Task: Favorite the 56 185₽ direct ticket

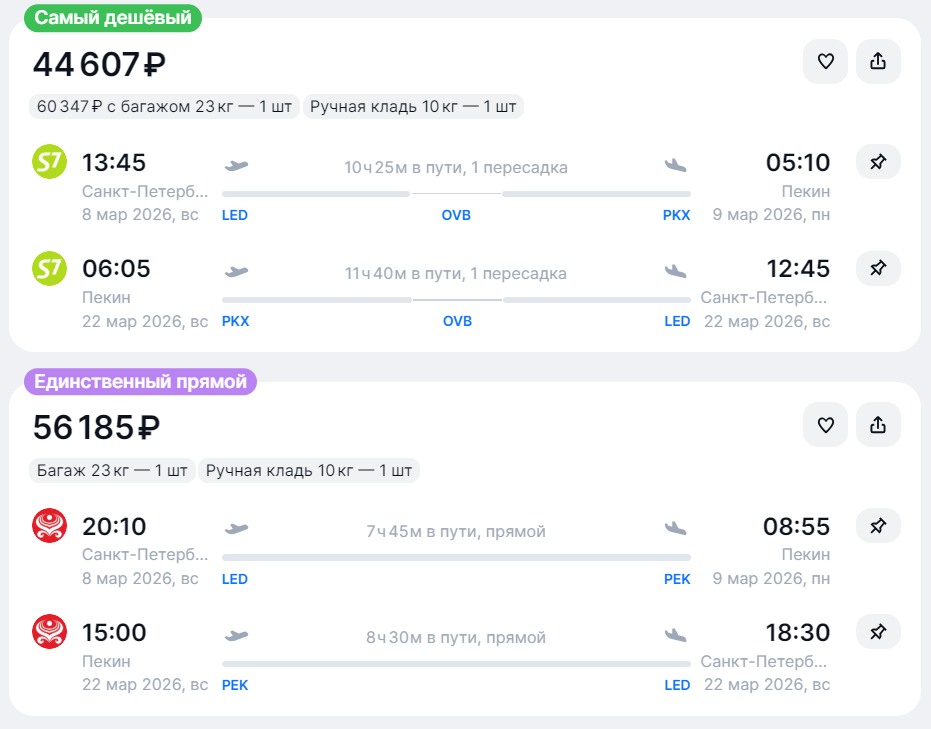Action: 825,425
